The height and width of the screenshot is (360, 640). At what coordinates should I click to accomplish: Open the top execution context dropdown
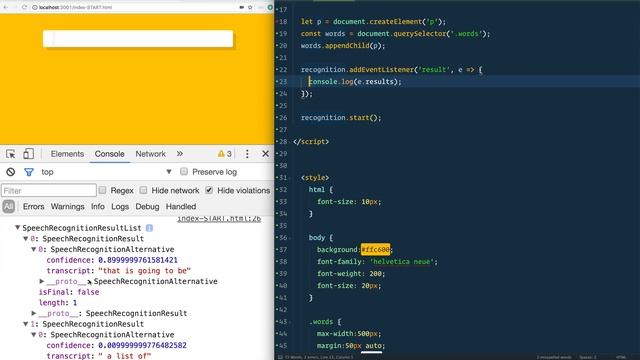pos(106,172)
